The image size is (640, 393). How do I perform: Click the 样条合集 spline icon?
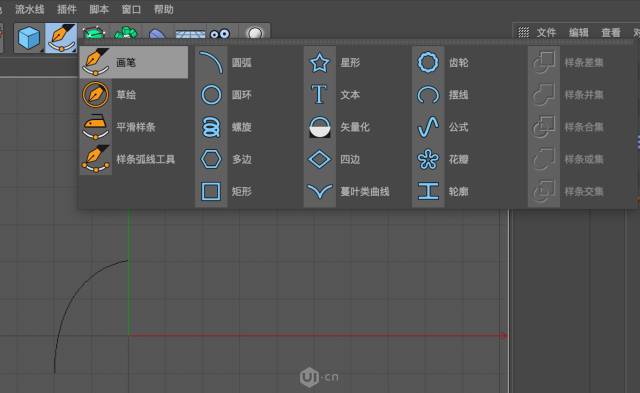(x=544, y=127)
